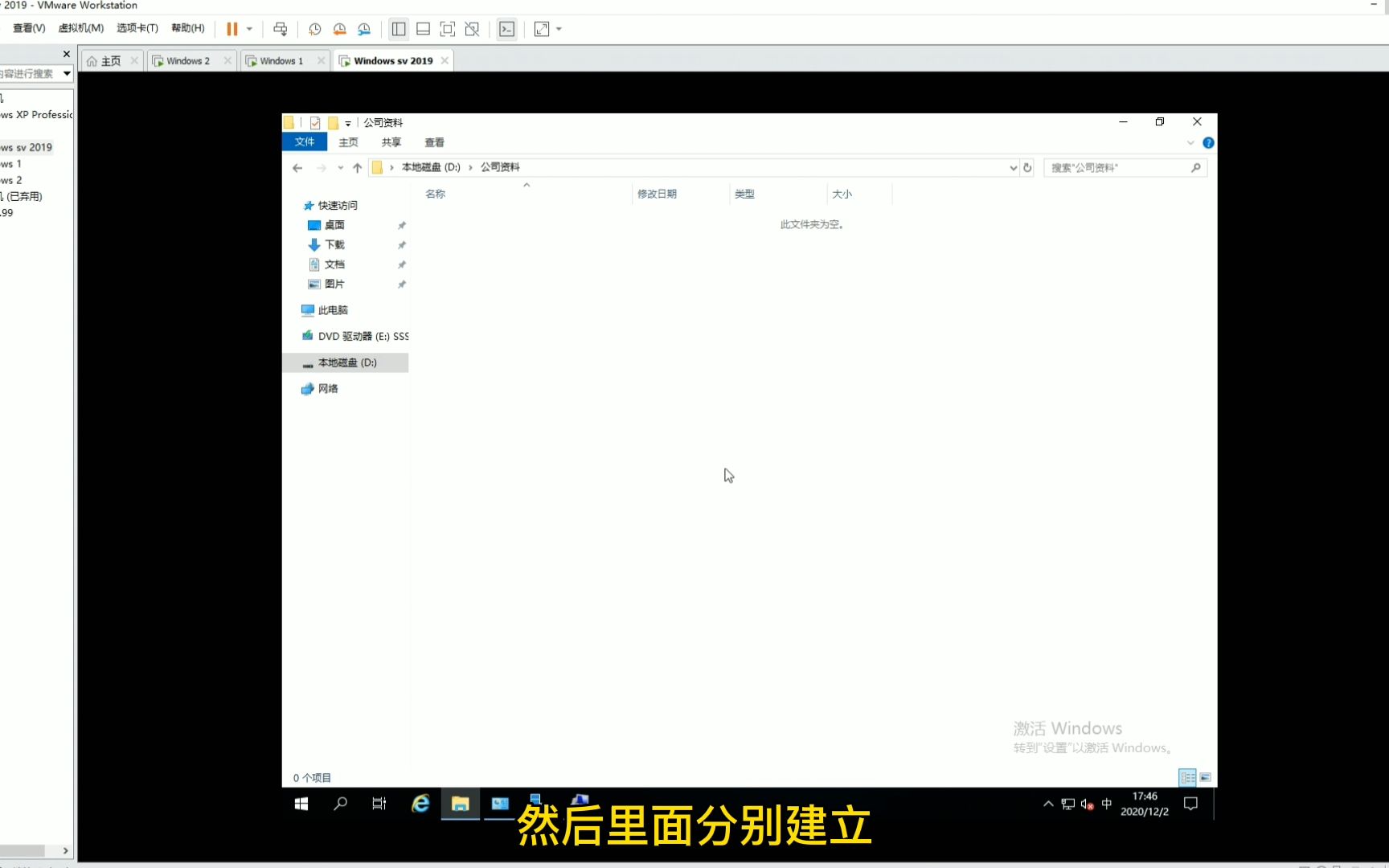Pause the virtual machine with the orange pause icon
Screen dimensions: 1389x868
click(232, 29)
